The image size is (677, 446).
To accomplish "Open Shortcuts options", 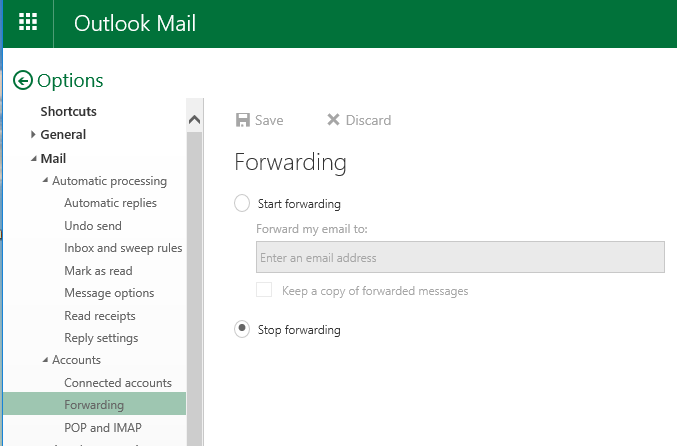I will point(69,111).
